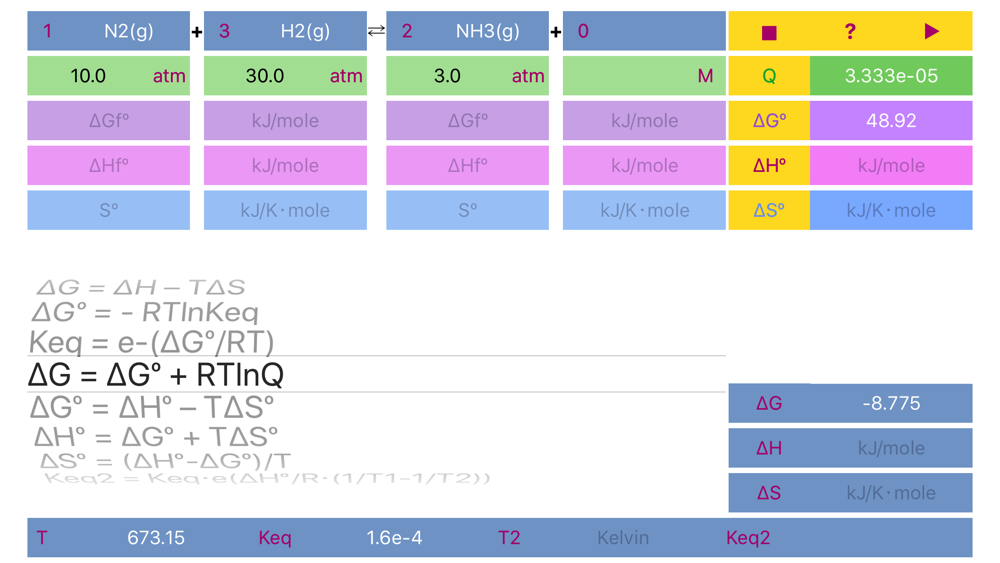
Task: Edit the 30.0 atm pressure field
Action: click(265, 76)
